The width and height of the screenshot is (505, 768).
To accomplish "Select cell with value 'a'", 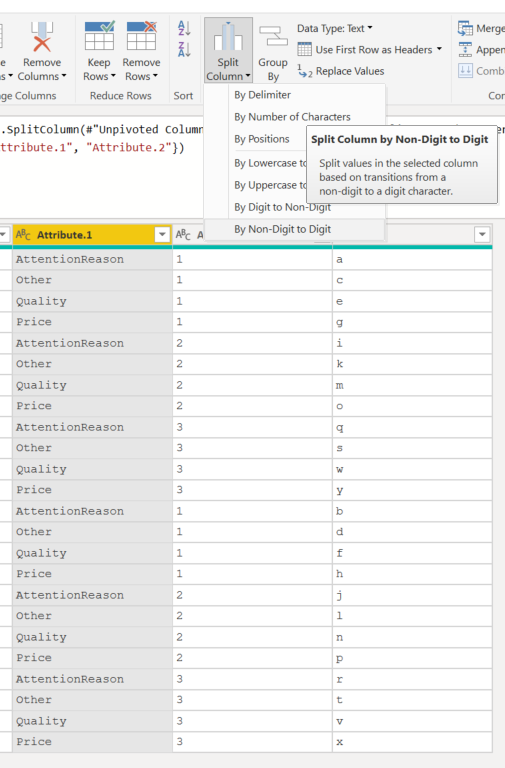I will tap(412, 260).
